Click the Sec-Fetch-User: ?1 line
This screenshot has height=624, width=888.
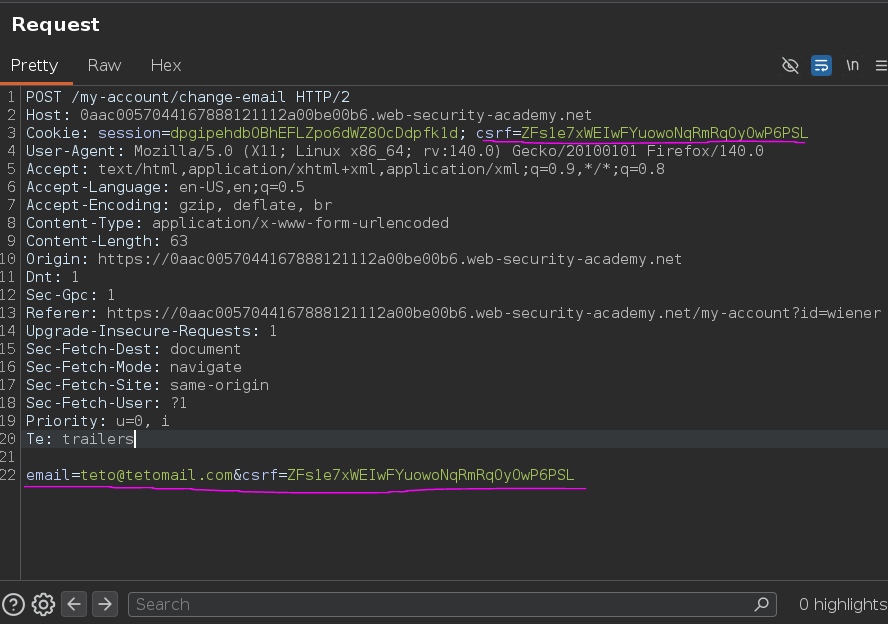click(106, 403)
